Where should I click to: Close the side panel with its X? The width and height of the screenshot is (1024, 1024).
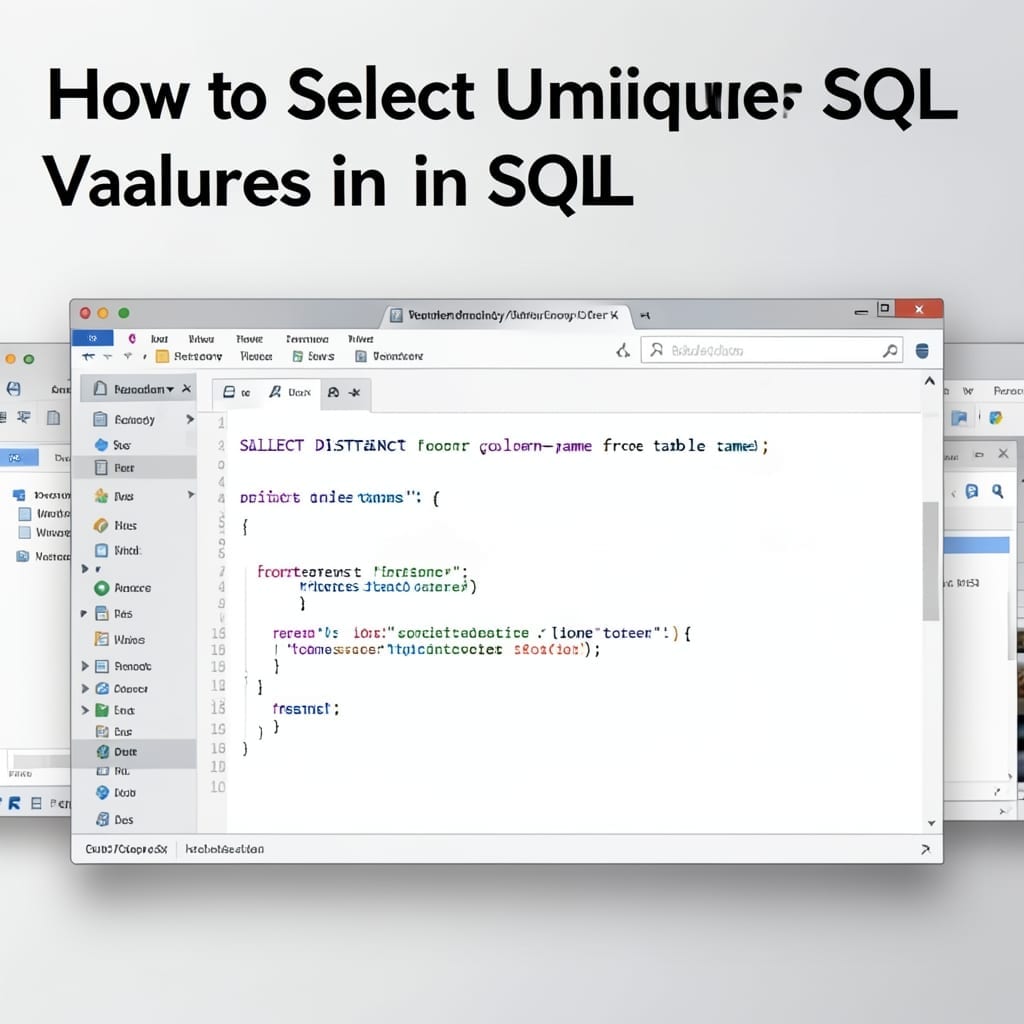(x=187, y=389)
